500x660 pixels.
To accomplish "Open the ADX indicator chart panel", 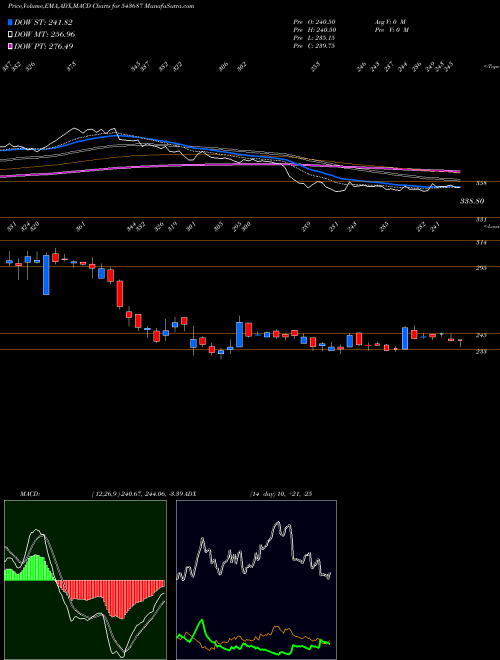I will pyautogui.click(x=256, y=580).
